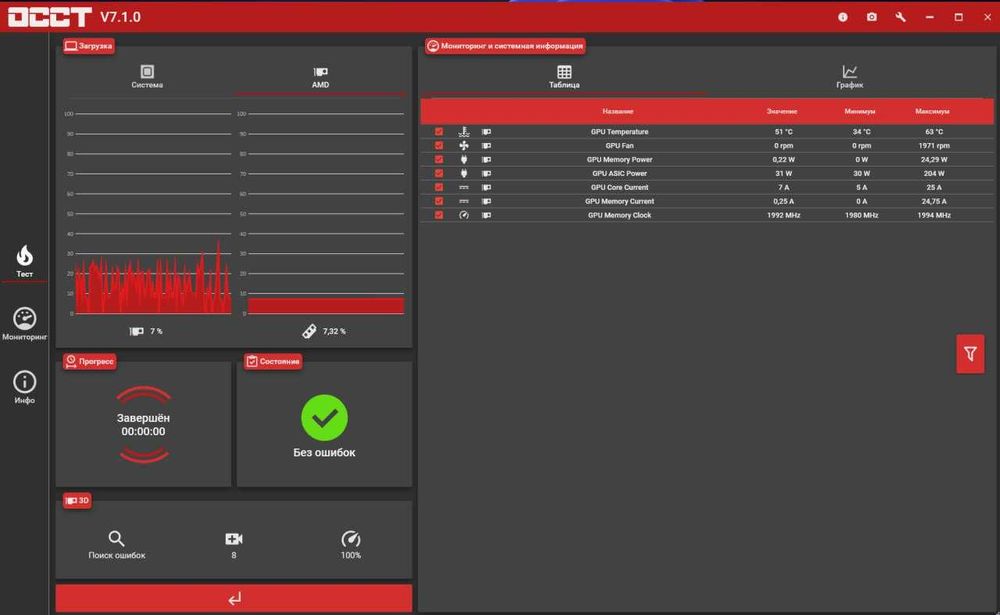Click the plug icon in GPU ASIC Power row
Viewport: 1000px width, 615px height.
point(464,174)
